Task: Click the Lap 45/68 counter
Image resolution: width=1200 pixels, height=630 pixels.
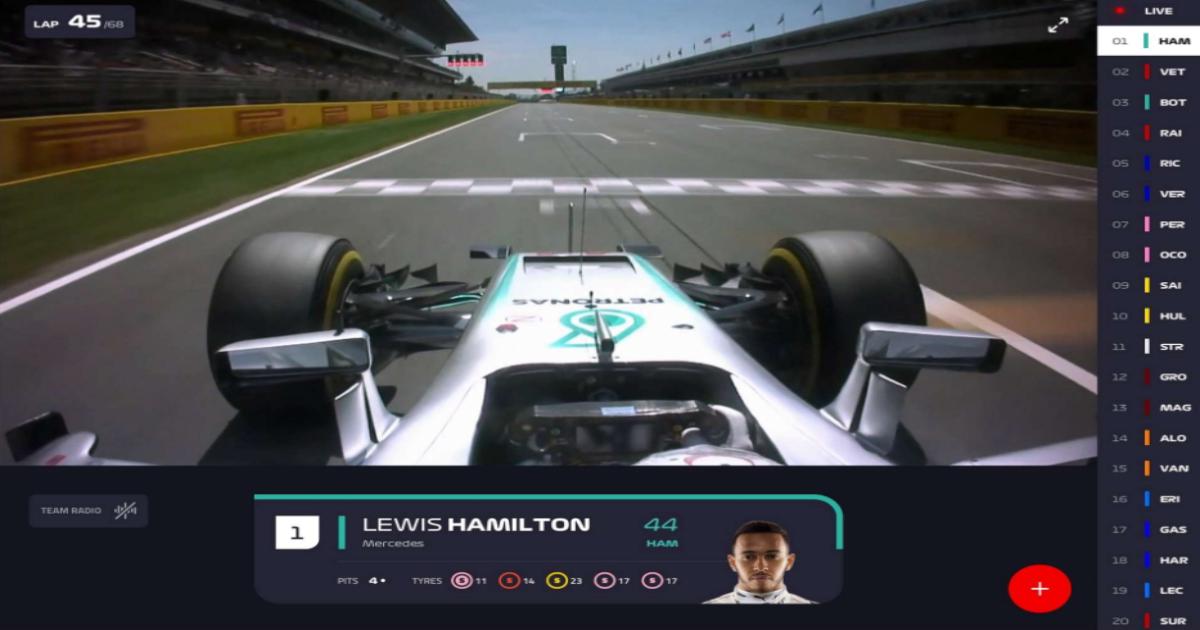Action: [x=80, y=22]
